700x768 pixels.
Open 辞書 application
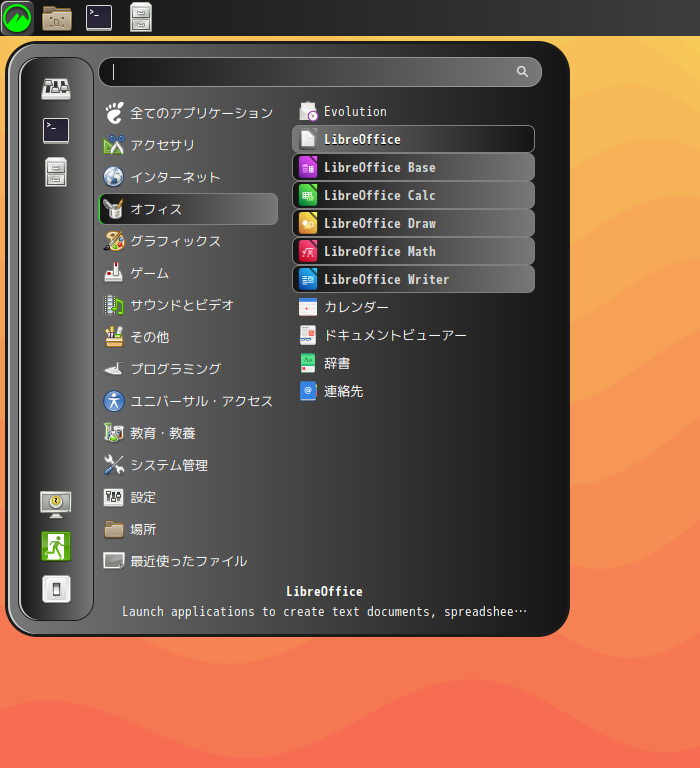coord(413,363)
